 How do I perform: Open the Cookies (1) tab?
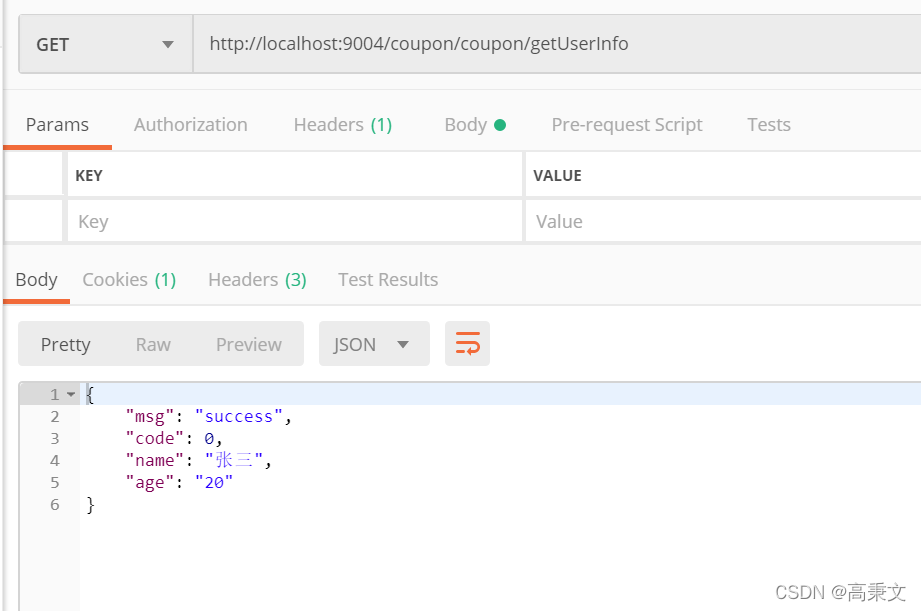click(129, 280)
